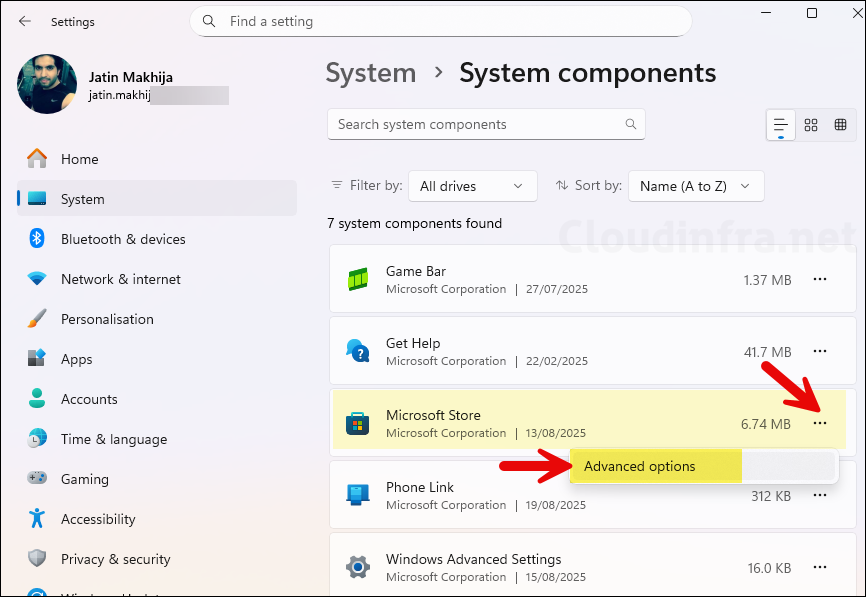
Task: Click the Privacy shield icon
Action: coord(37,558)
